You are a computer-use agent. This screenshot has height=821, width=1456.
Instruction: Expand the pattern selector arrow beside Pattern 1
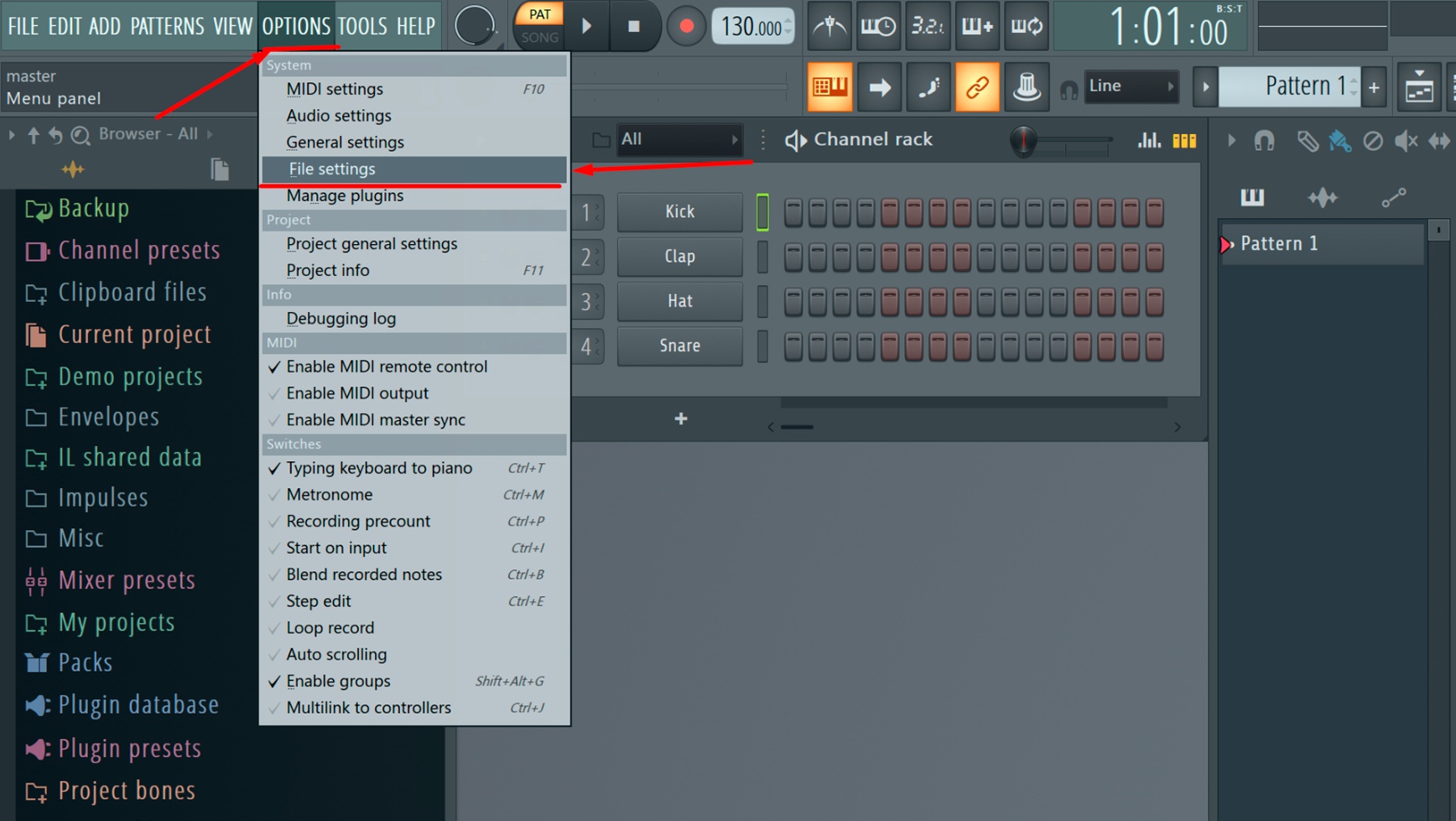coord(1205,86)
